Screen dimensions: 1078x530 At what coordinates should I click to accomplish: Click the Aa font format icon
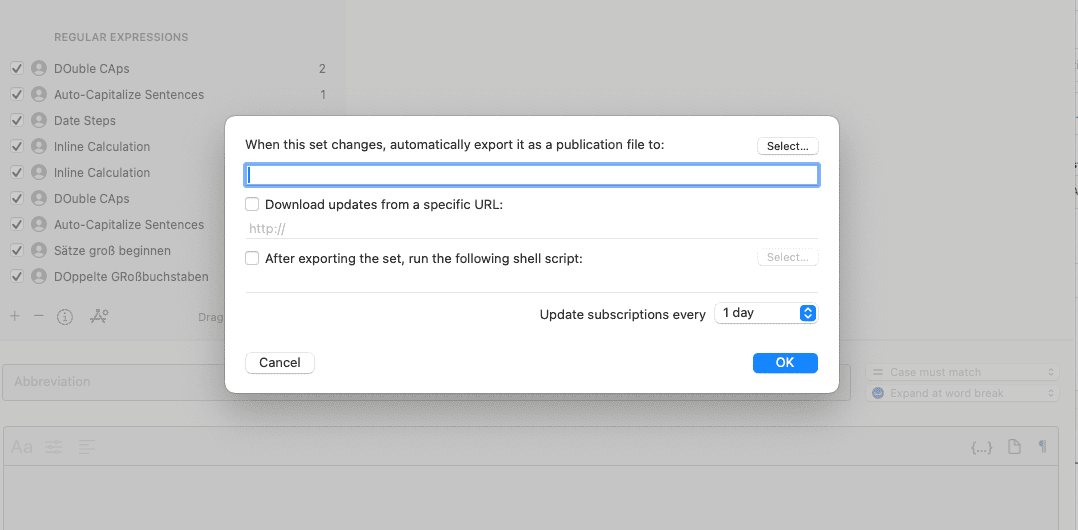click(22, 447)
